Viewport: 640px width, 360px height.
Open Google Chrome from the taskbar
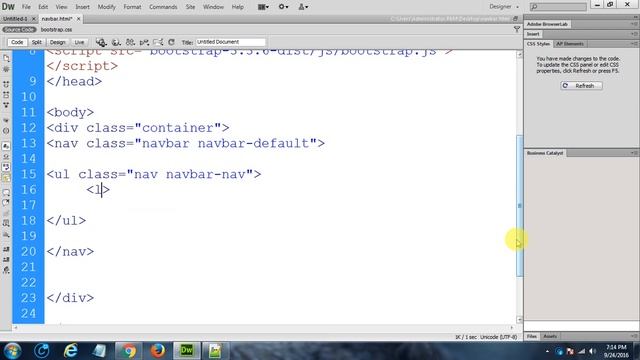click(128, 351)
